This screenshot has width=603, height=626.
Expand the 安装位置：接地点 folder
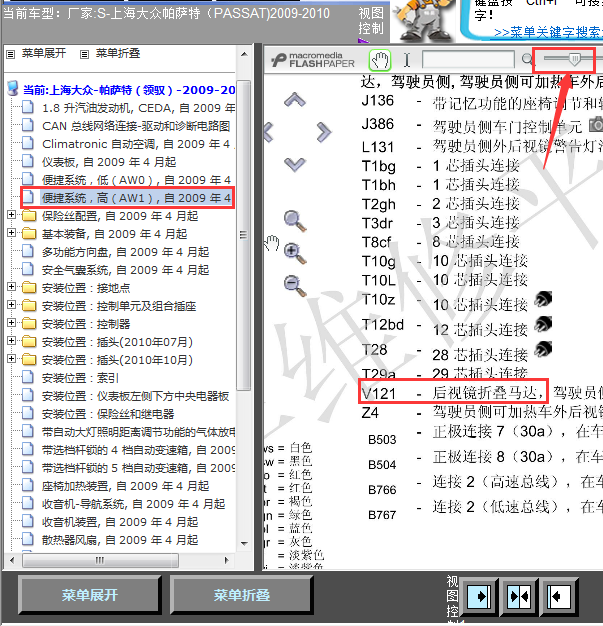[x=12, y=286]
